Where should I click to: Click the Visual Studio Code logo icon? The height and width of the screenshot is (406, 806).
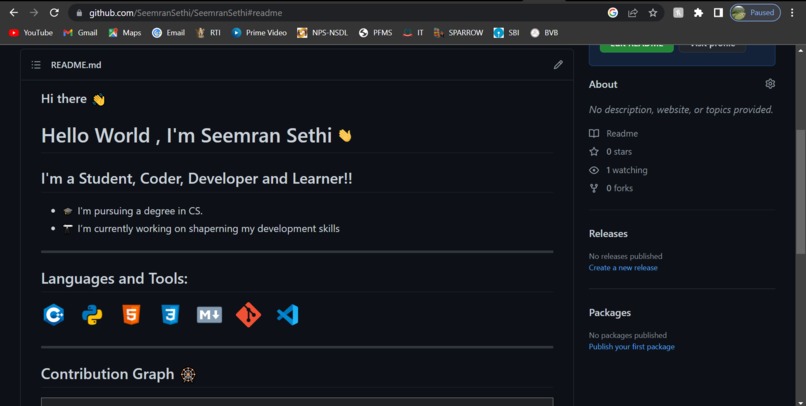point(287,315)
